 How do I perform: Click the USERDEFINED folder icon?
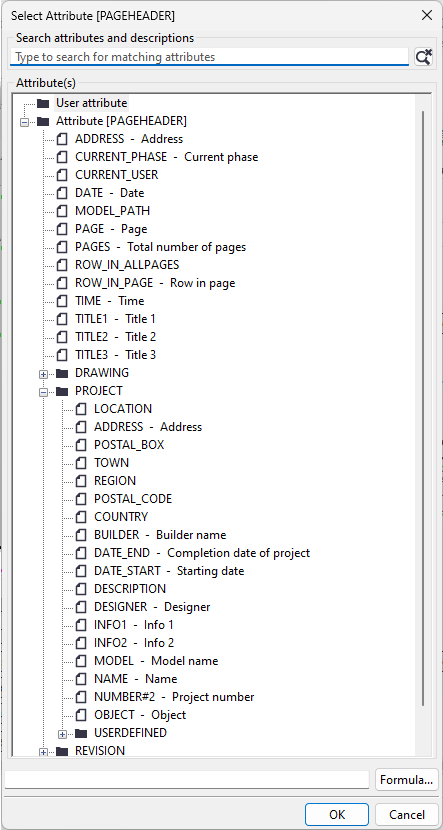pyautogui.click(x=81, y=733)
